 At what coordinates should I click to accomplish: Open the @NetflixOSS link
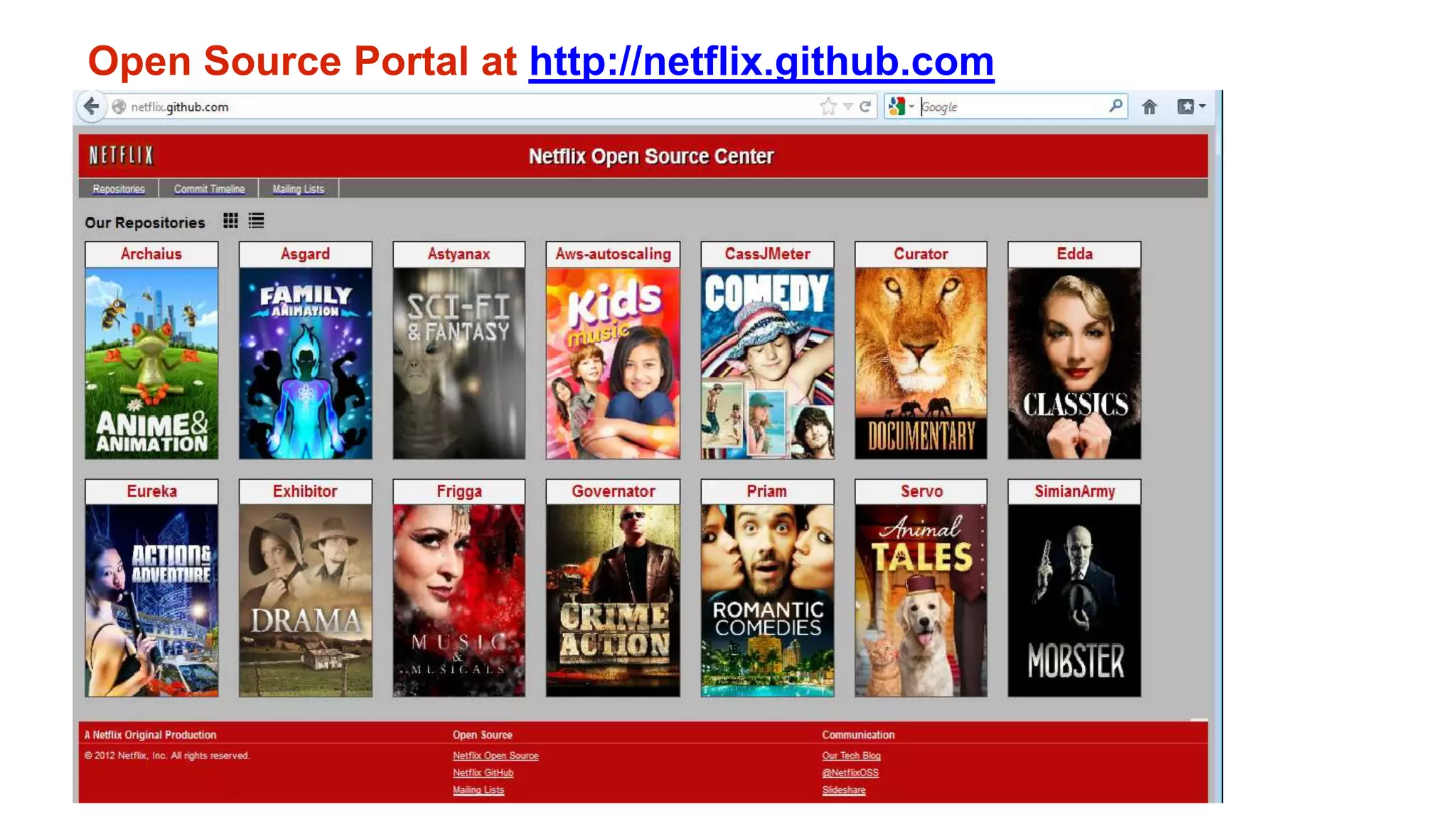850,773
